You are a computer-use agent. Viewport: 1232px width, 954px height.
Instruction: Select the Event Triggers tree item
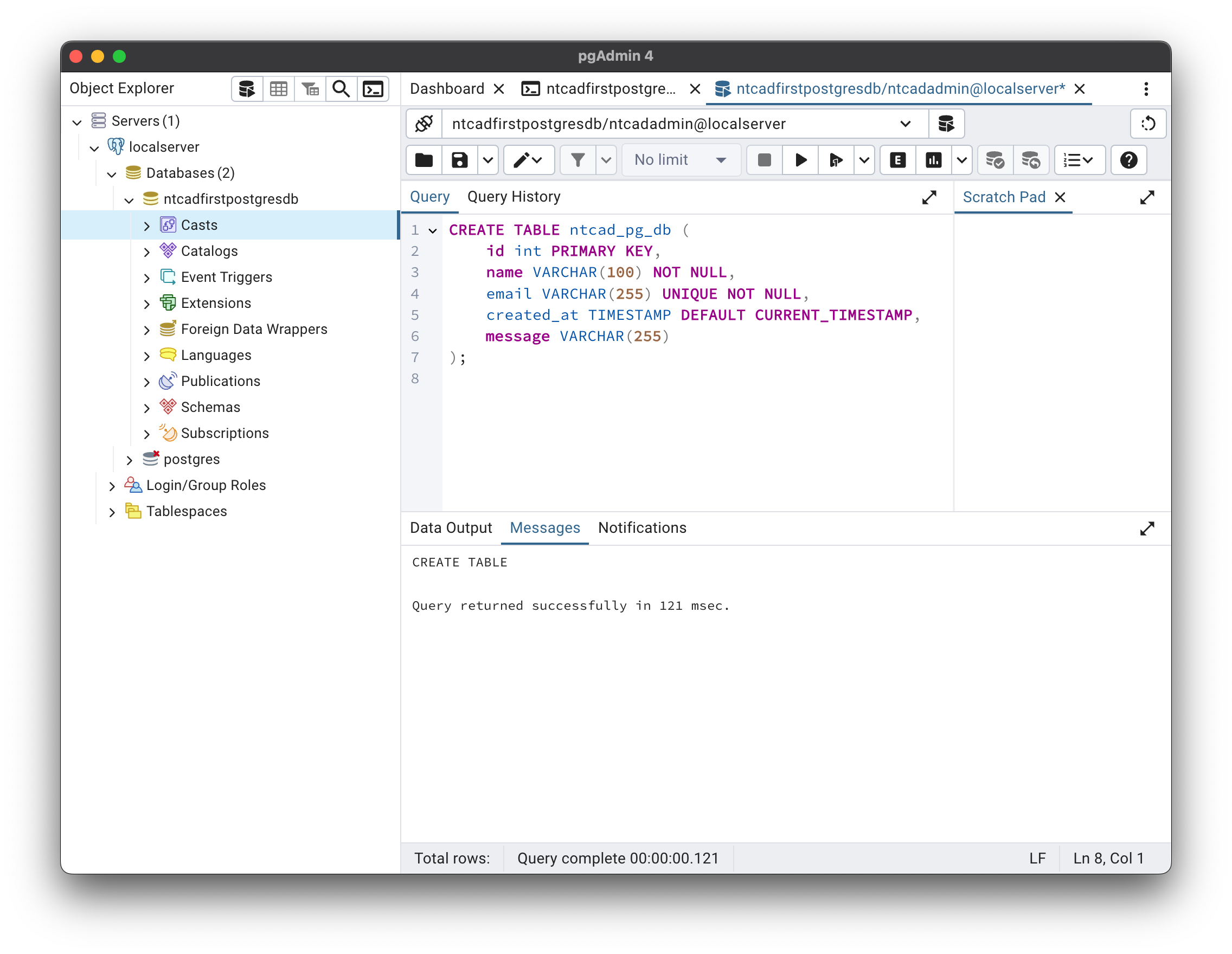(x=226, y=278)
